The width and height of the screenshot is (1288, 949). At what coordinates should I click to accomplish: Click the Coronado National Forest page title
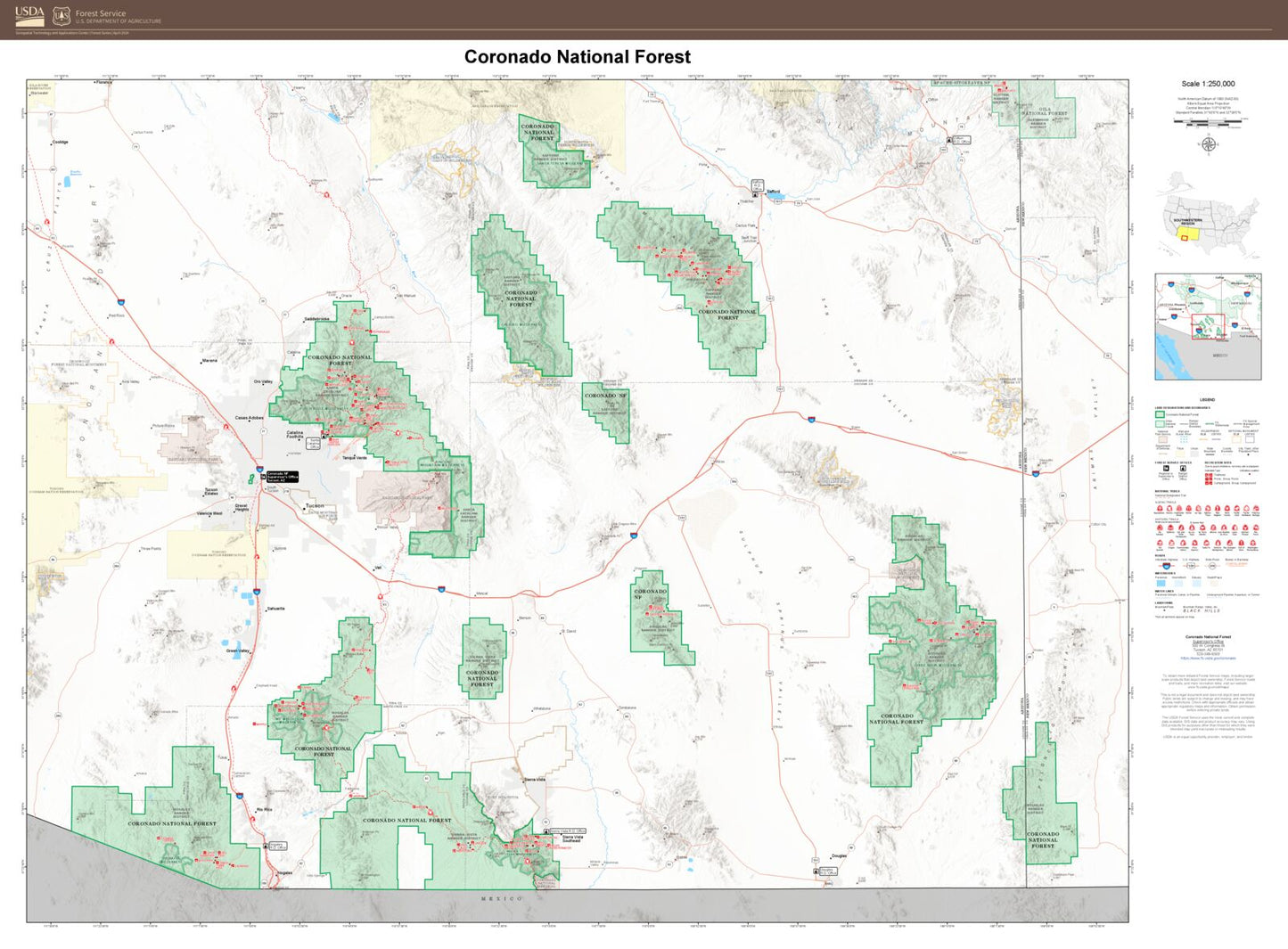tap(577, 57)
